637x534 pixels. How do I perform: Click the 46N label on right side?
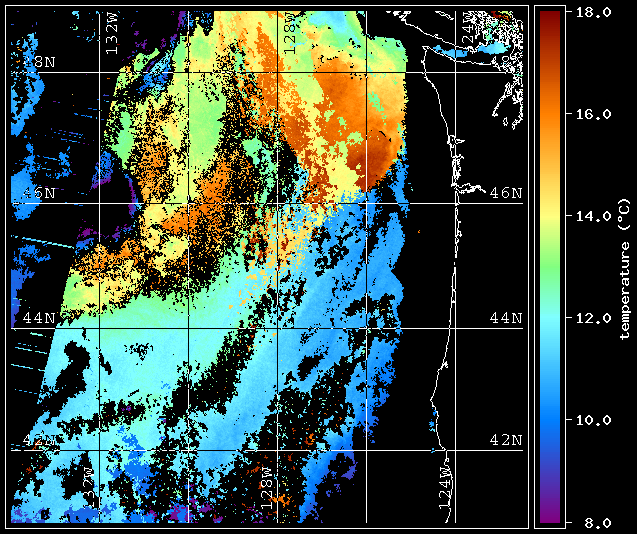[x=506, y=193]
